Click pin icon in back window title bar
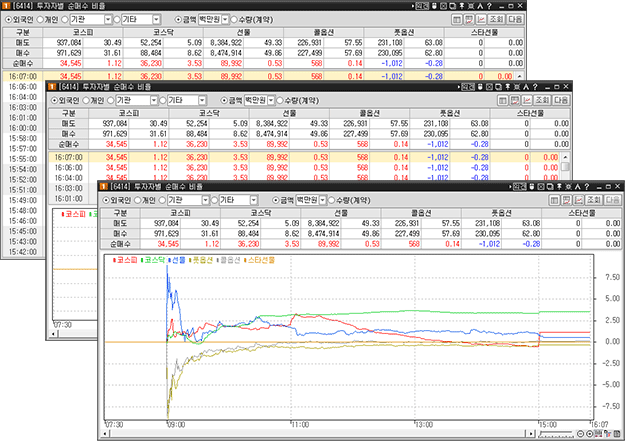This screenshot has height=441, width=625. 462,6
